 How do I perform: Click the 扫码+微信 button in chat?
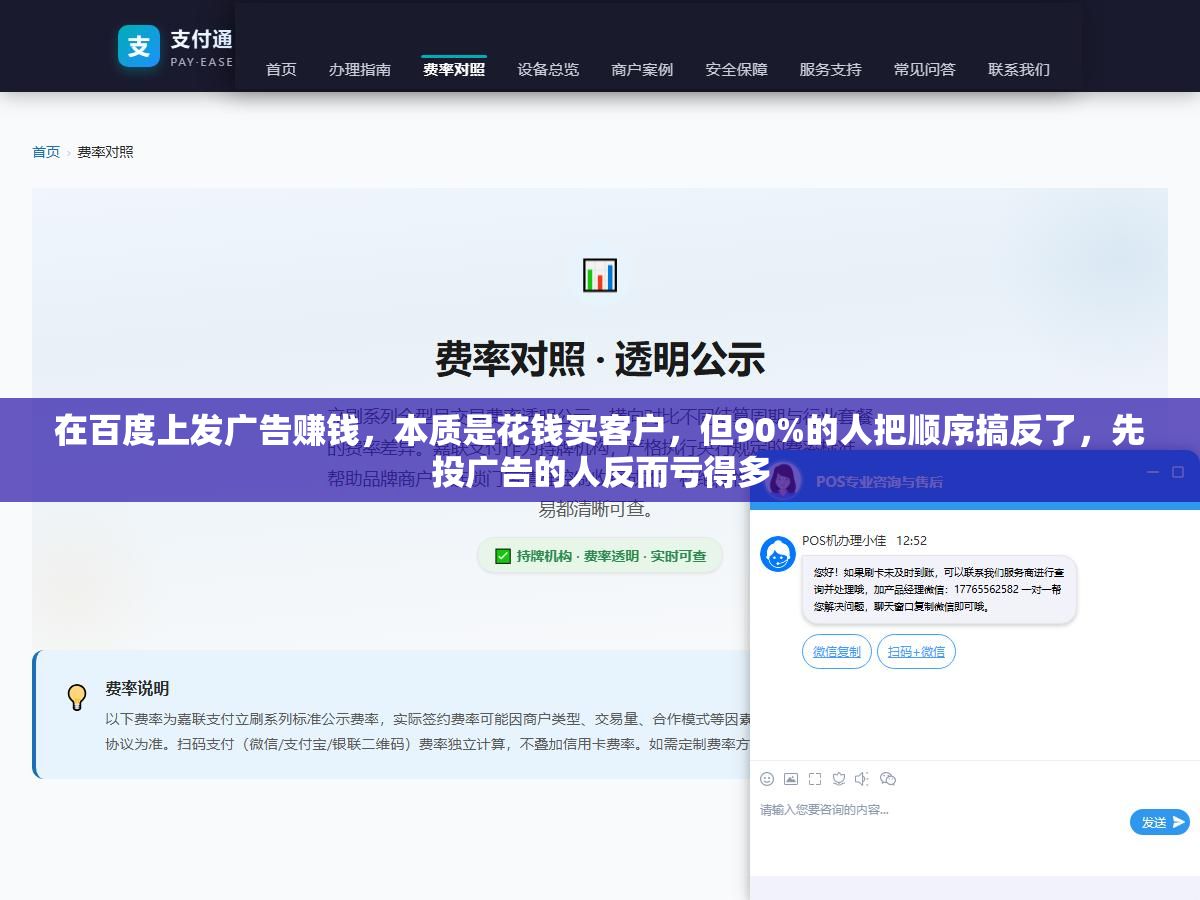point(916,652)
